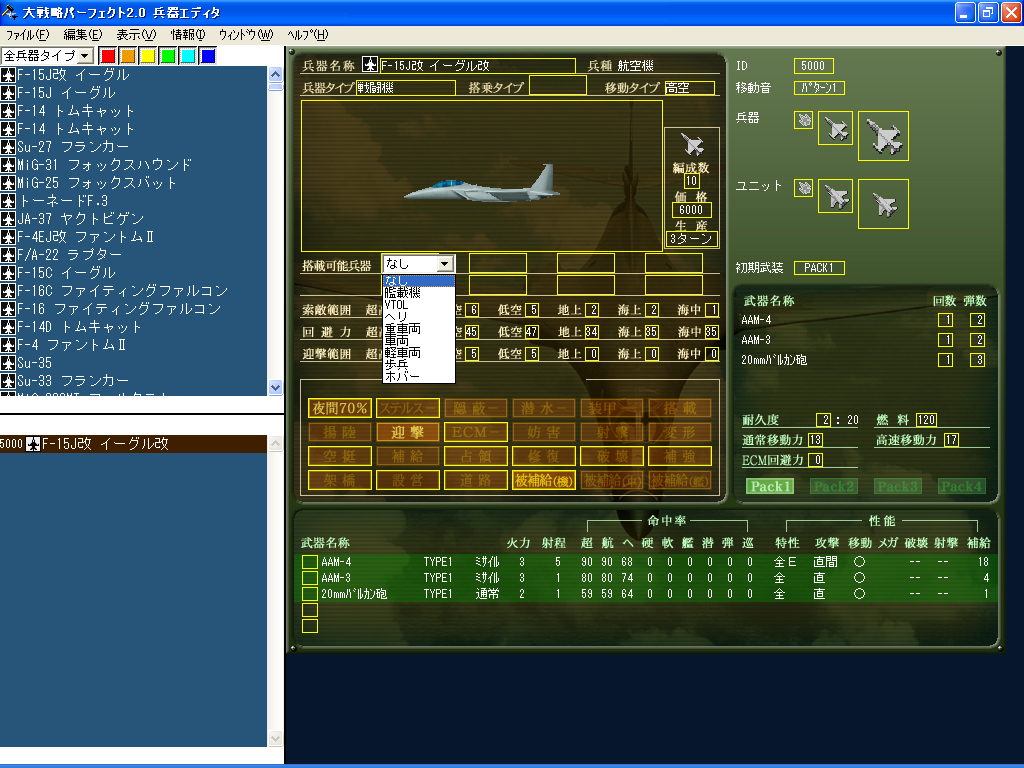Select VTOL from the open dropdown list

point(397,305)
